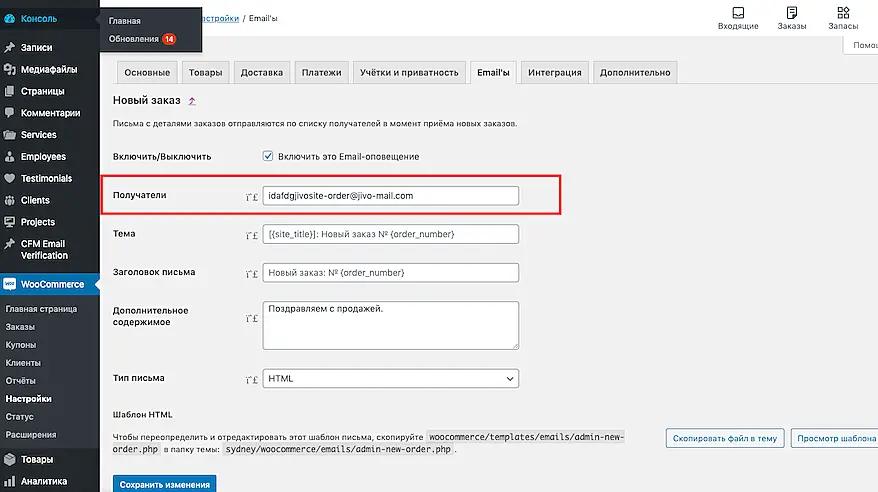Open the Обновления flyout menu item
This screenshot has height=492, width=878.
tap(134, 39)
